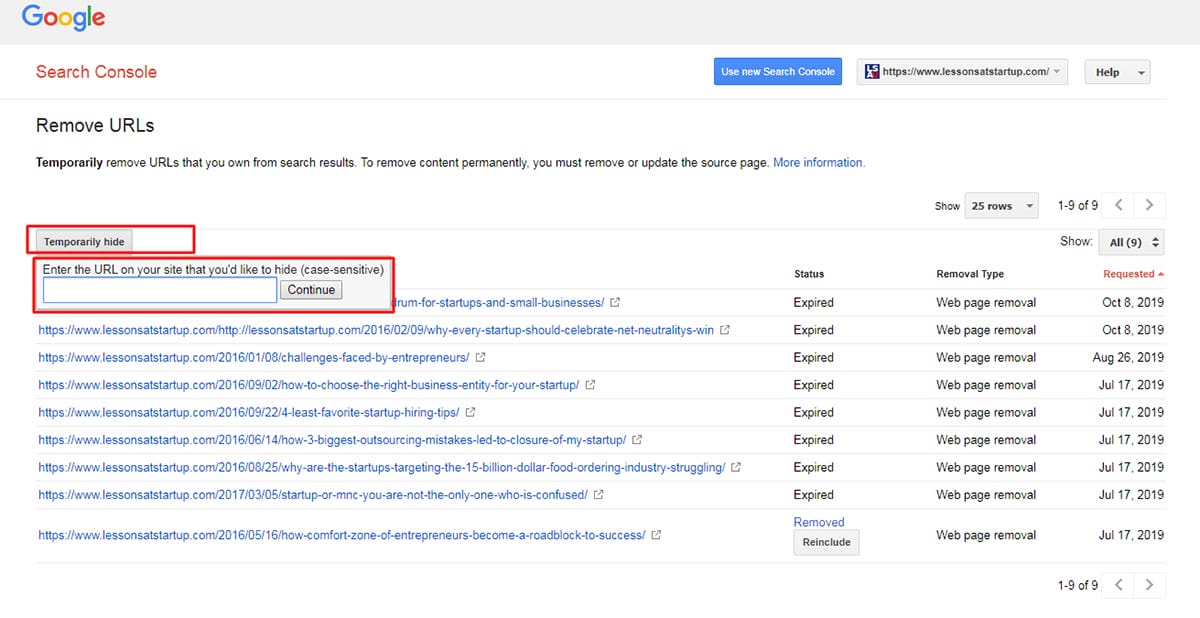1200x618 pixels.
Task: Click external link icon beside startup-or-mnc URL
Action: (598, 495)
